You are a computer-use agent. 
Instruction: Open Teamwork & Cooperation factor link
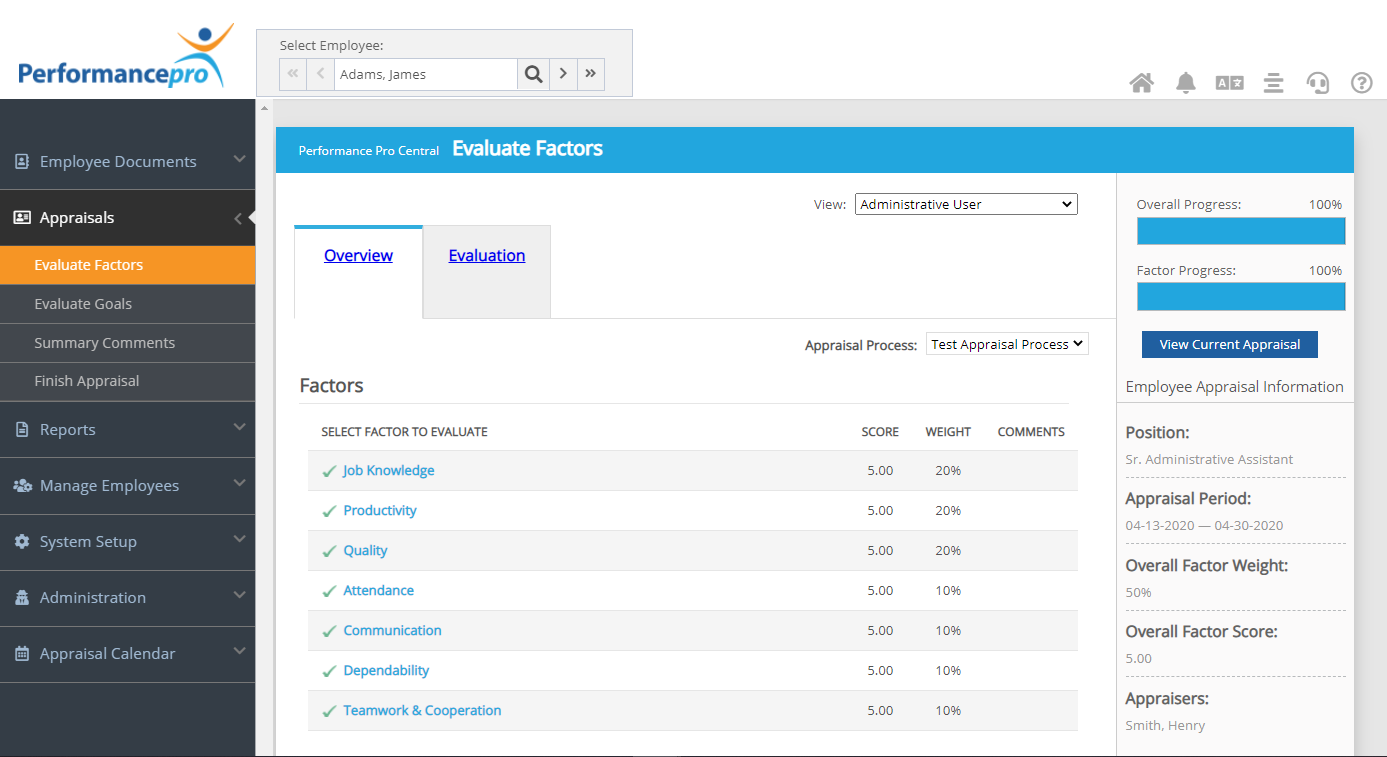[x=422, y=710]
